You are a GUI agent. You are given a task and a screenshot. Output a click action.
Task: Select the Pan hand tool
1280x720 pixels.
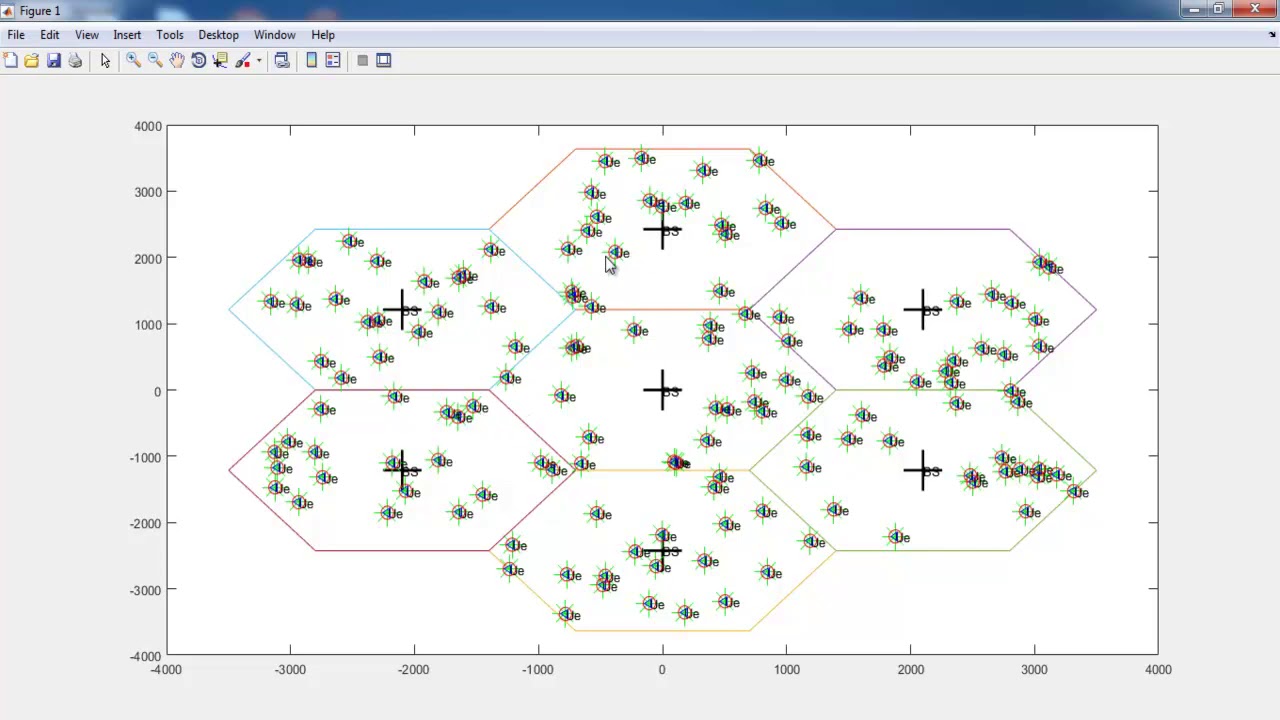point(177,61)
